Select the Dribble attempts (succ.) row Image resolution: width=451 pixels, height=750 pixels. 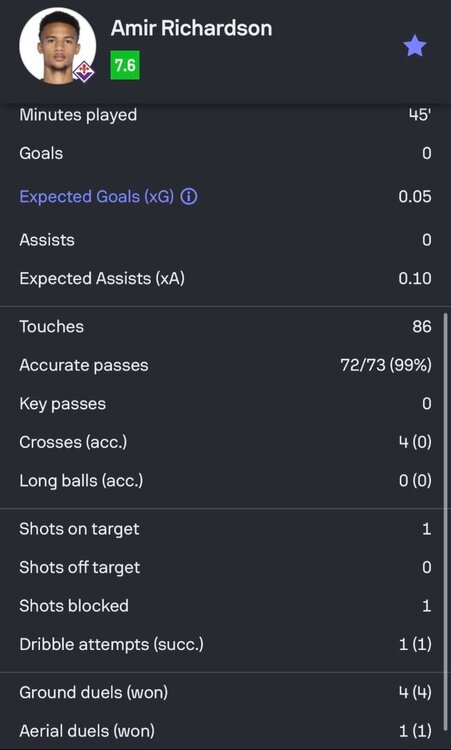click(225, 644)
